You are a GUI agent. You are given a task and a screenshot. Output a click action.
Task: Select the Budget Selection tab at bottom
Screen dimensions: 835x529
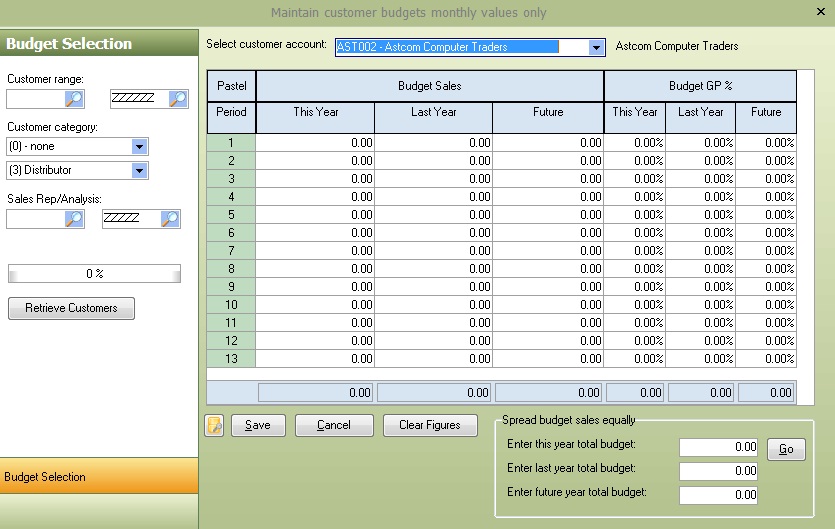(98, 477)
